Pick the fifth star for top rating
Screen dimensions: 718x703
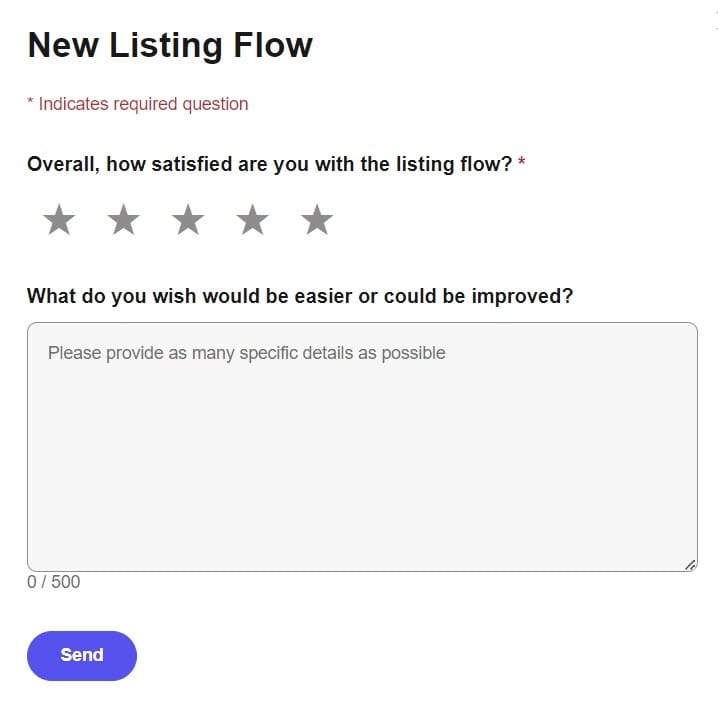click(317, 220)
